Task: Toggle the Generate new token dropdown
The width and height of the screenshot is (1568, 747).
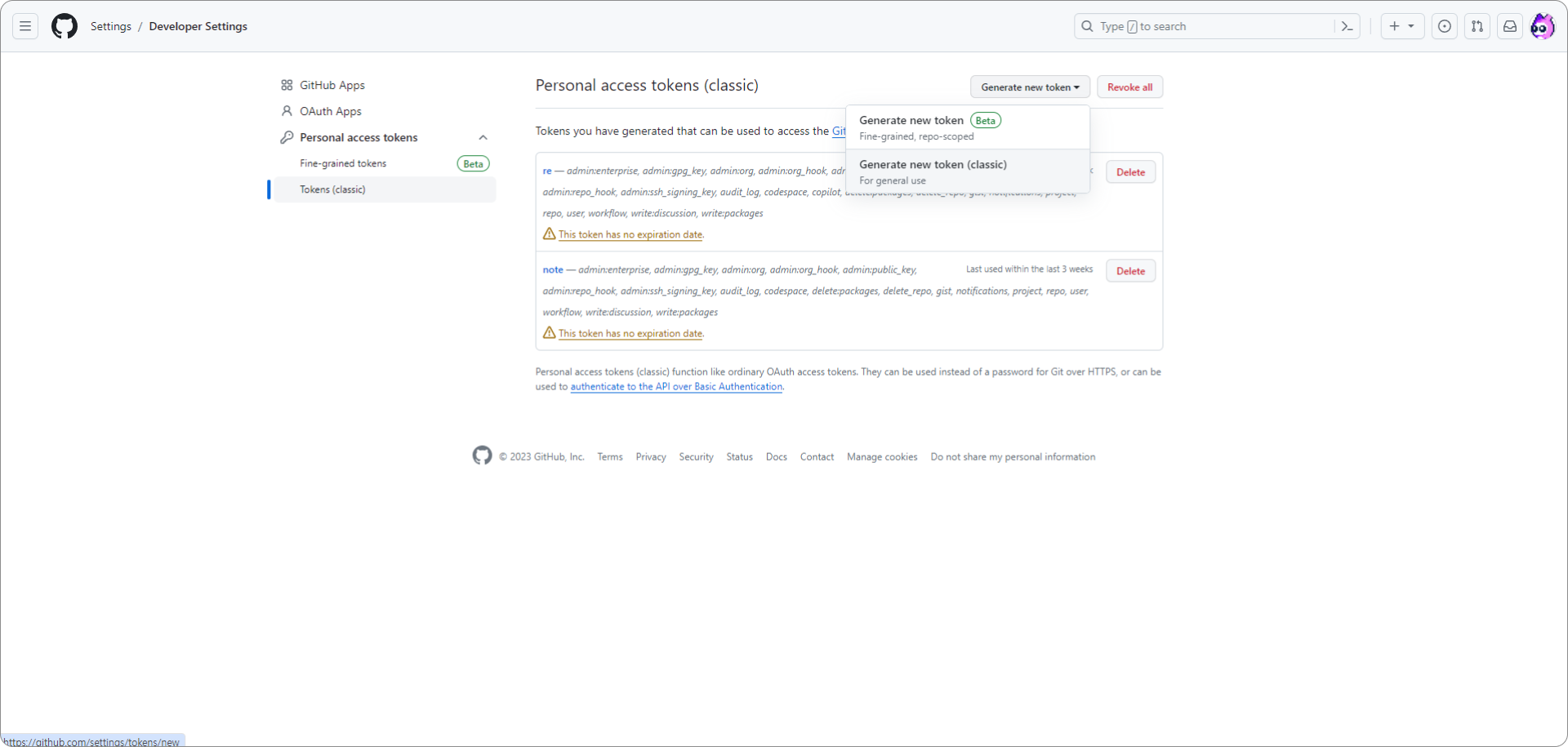Action: click(x=1029, y=87)
